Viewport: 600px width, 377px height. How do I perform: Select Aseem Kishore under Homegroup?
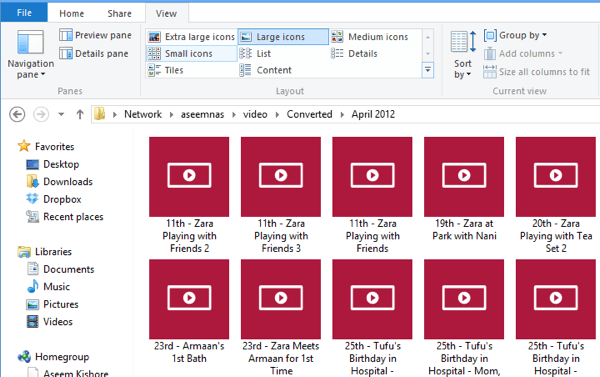[68, 373]
